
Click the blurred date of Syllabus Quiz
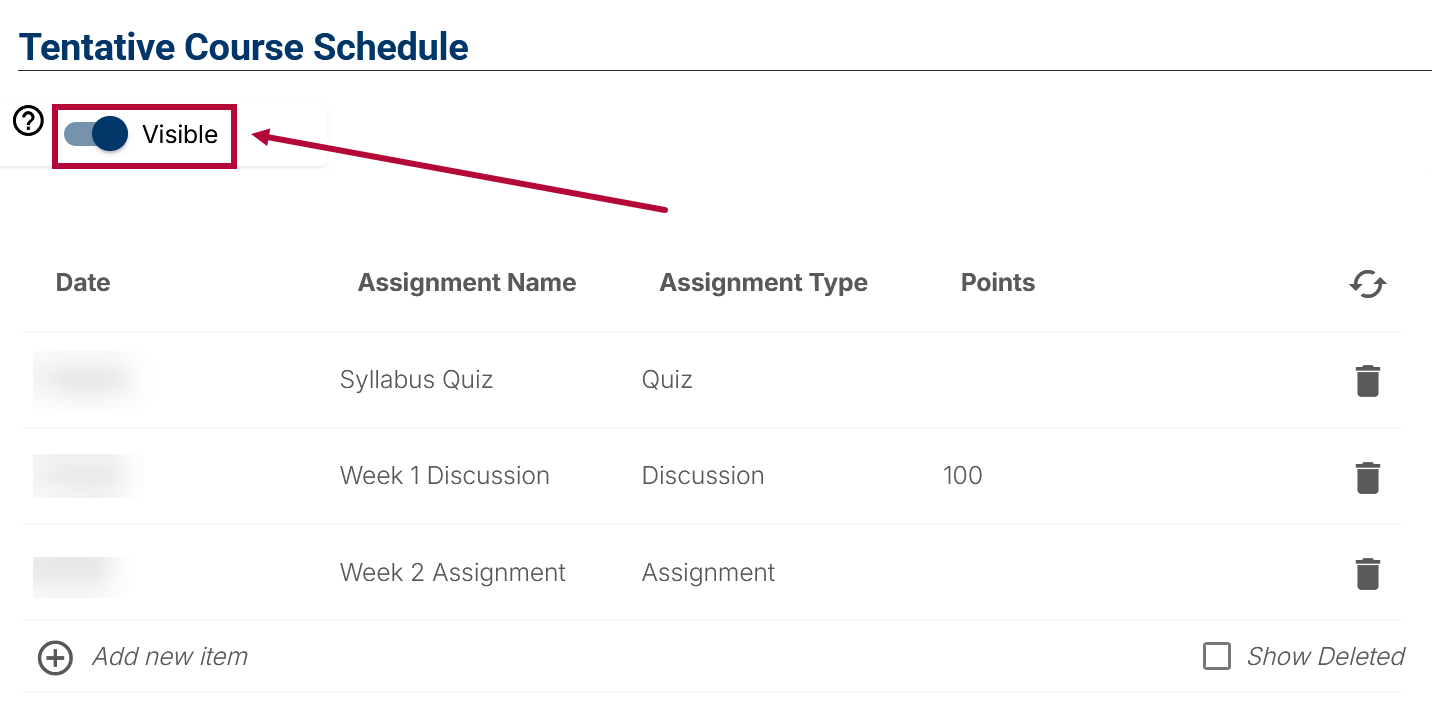88,380
